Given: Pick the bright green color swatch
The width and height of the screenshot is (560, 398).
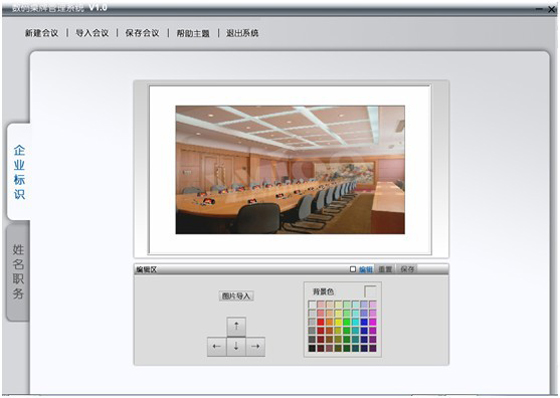Looking at the screenshot, I should (347, 322).
